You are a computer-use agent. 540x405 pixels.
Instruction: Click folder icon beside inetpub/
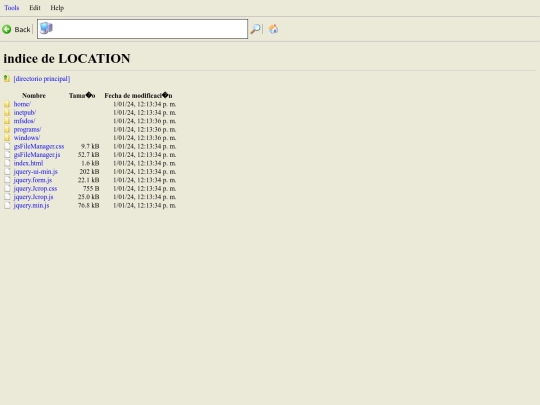[x=7, y=112]
